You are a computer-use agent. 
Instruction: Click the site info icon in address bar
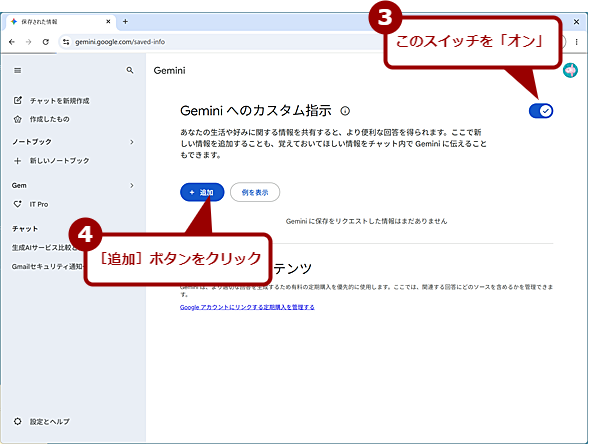[66, 42]
